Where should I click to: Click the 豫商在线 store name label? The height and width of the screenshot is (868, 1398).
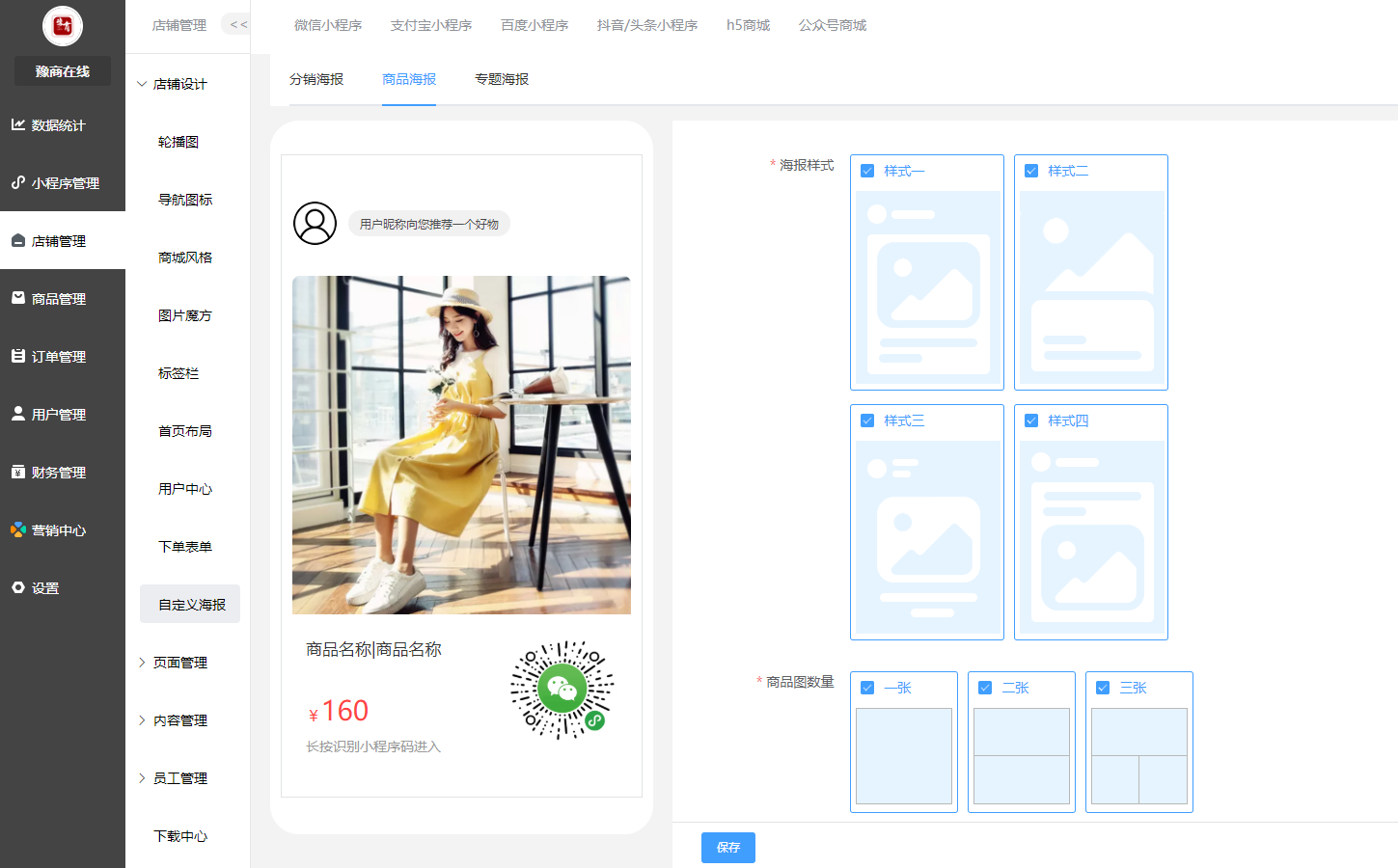coord(63,71)
